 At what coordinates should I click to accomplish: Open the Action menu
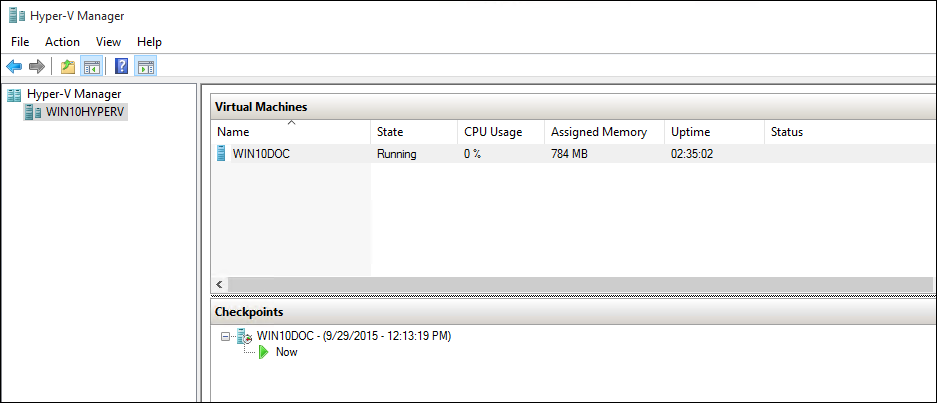(x=62, y=42)
